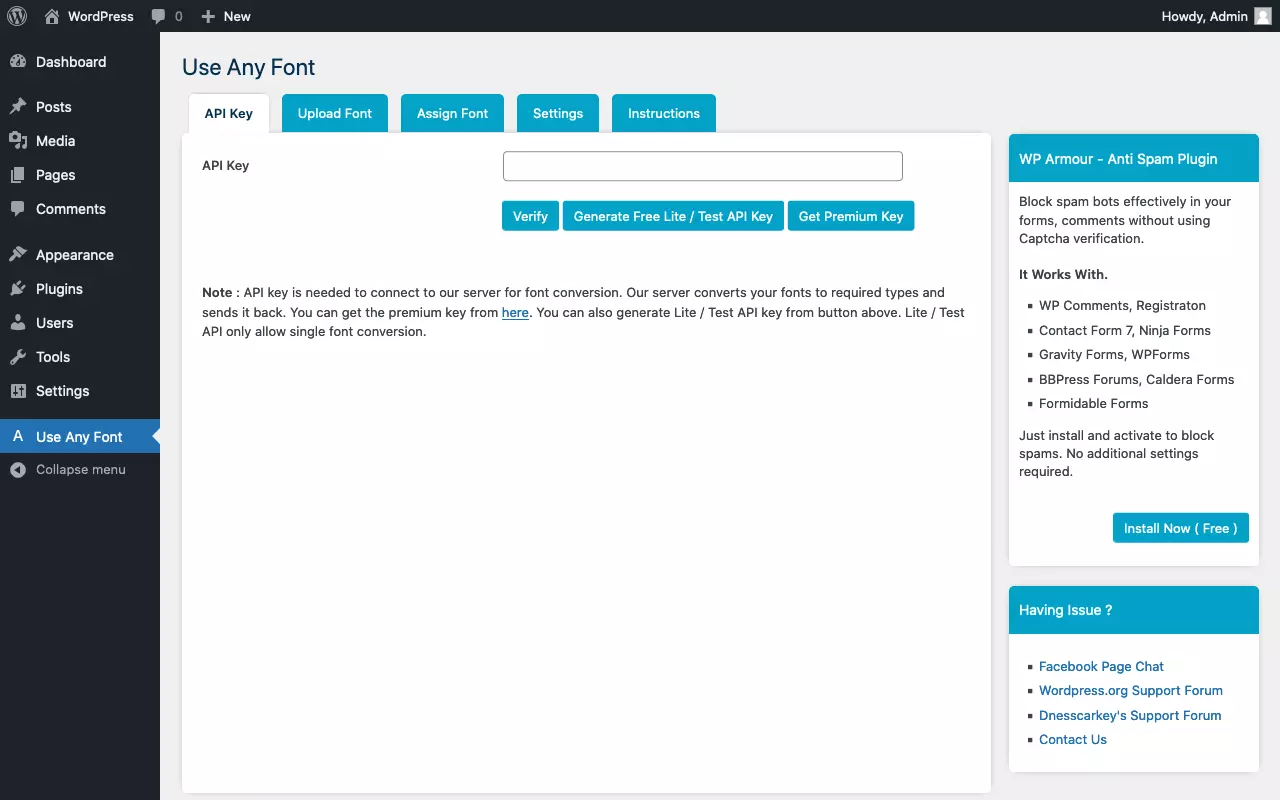Select Use Any Font sidebar item

(80, 436)
